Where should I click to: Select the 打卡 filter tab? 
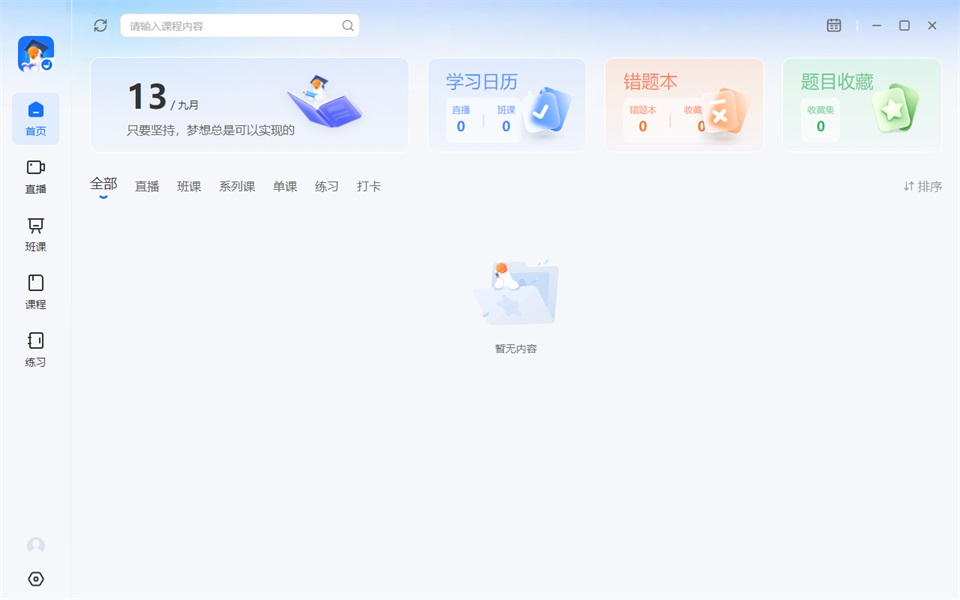[369, 186]
